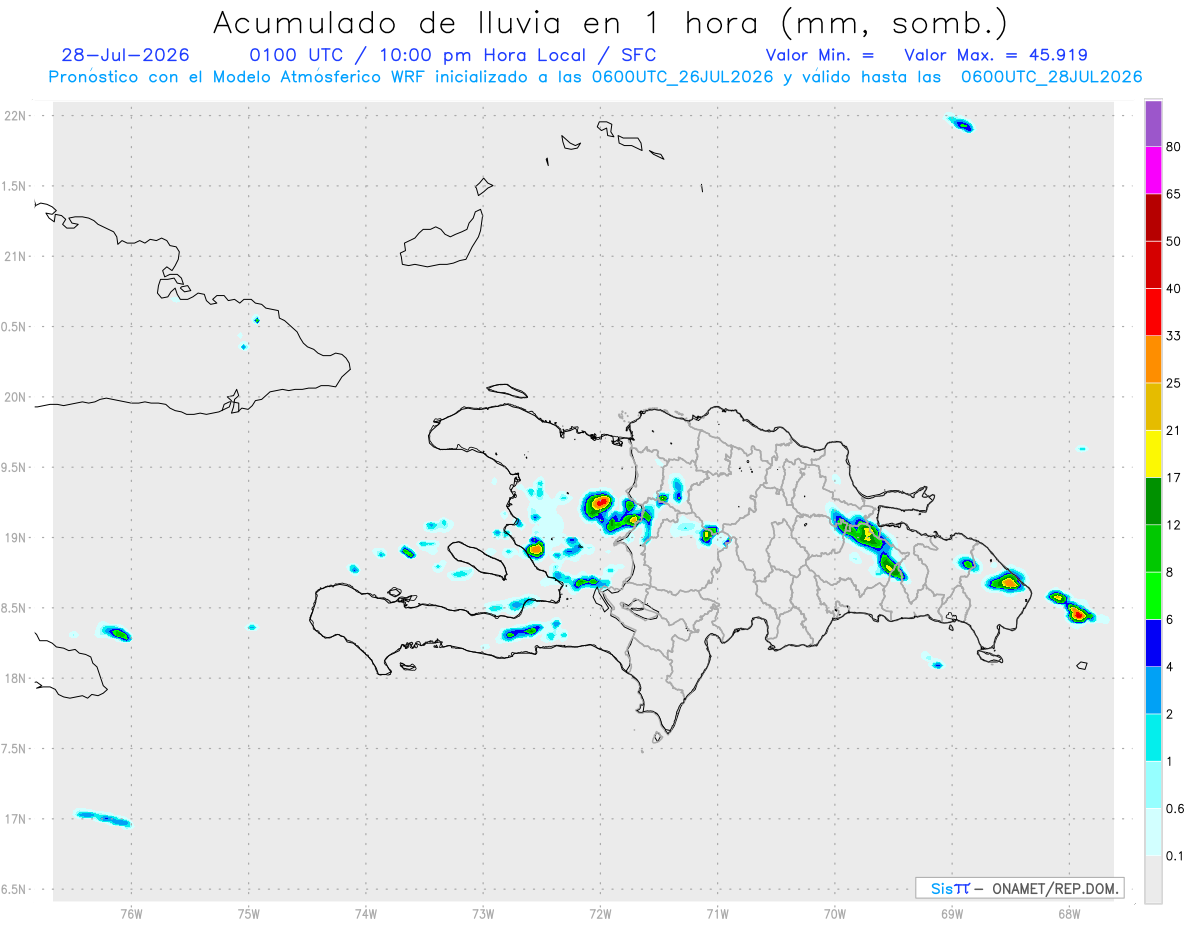
Task: Select the '0600UTC_26JUL2026' initialization time
Action: point(685,77)
